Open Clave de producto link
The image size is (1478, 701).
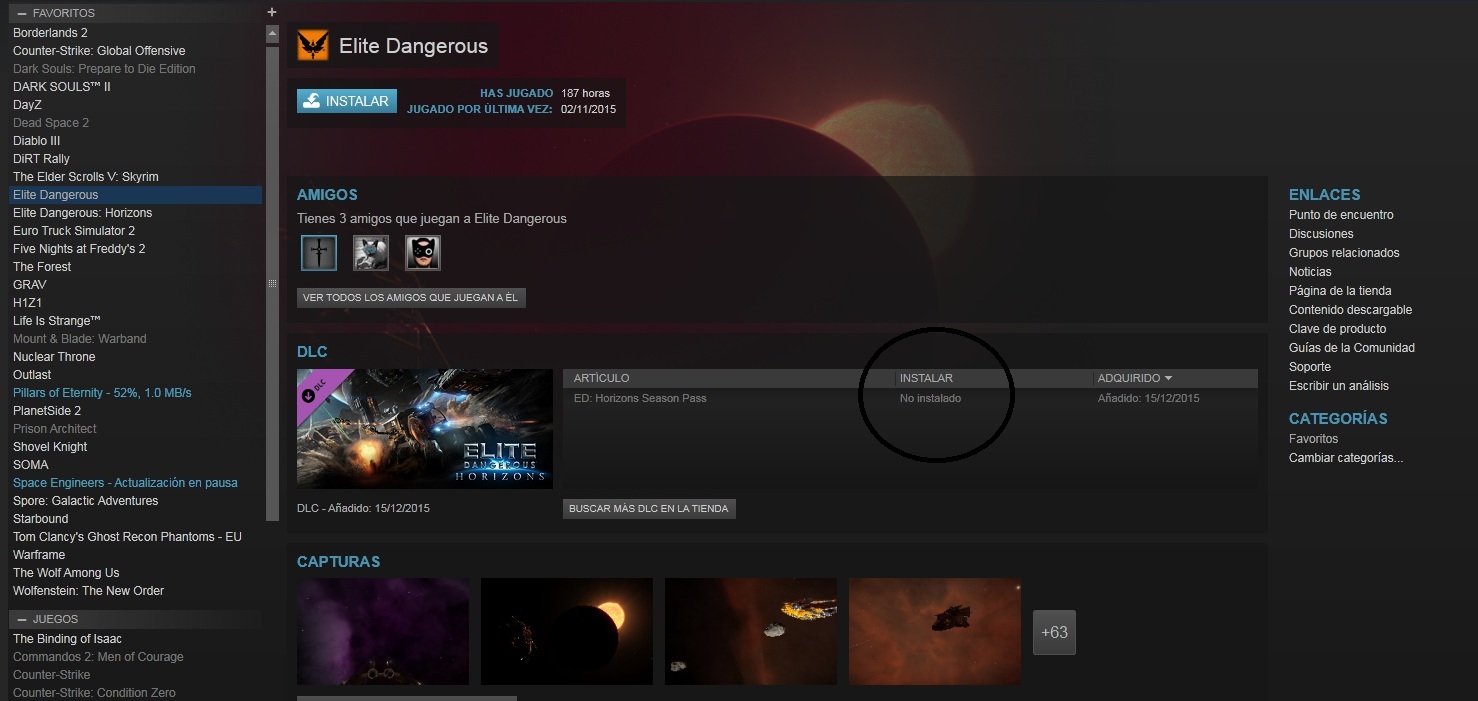[1338, 329]
